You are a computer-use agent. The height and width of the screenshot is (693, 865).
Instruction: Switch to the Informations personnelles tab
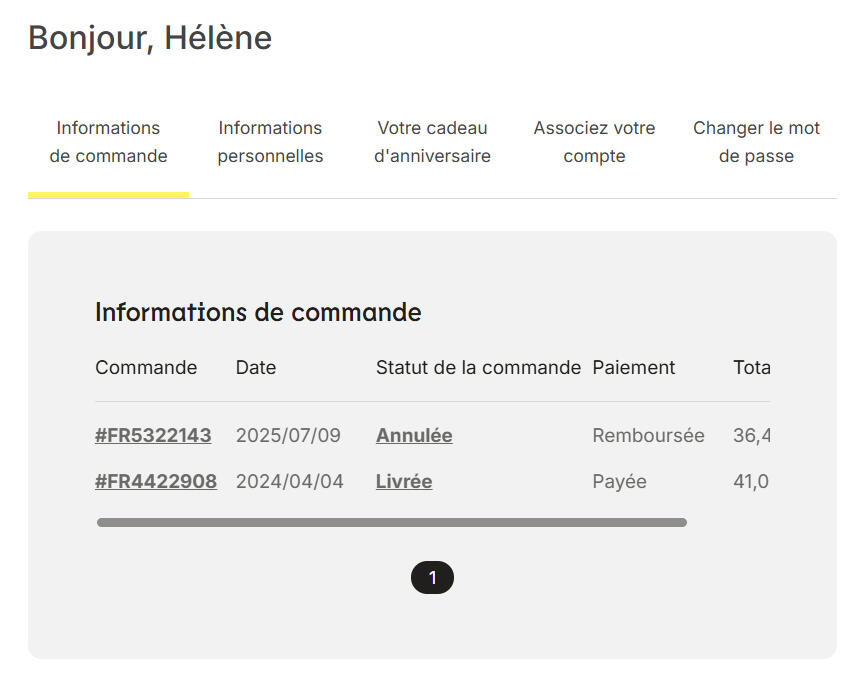(270, 142)
